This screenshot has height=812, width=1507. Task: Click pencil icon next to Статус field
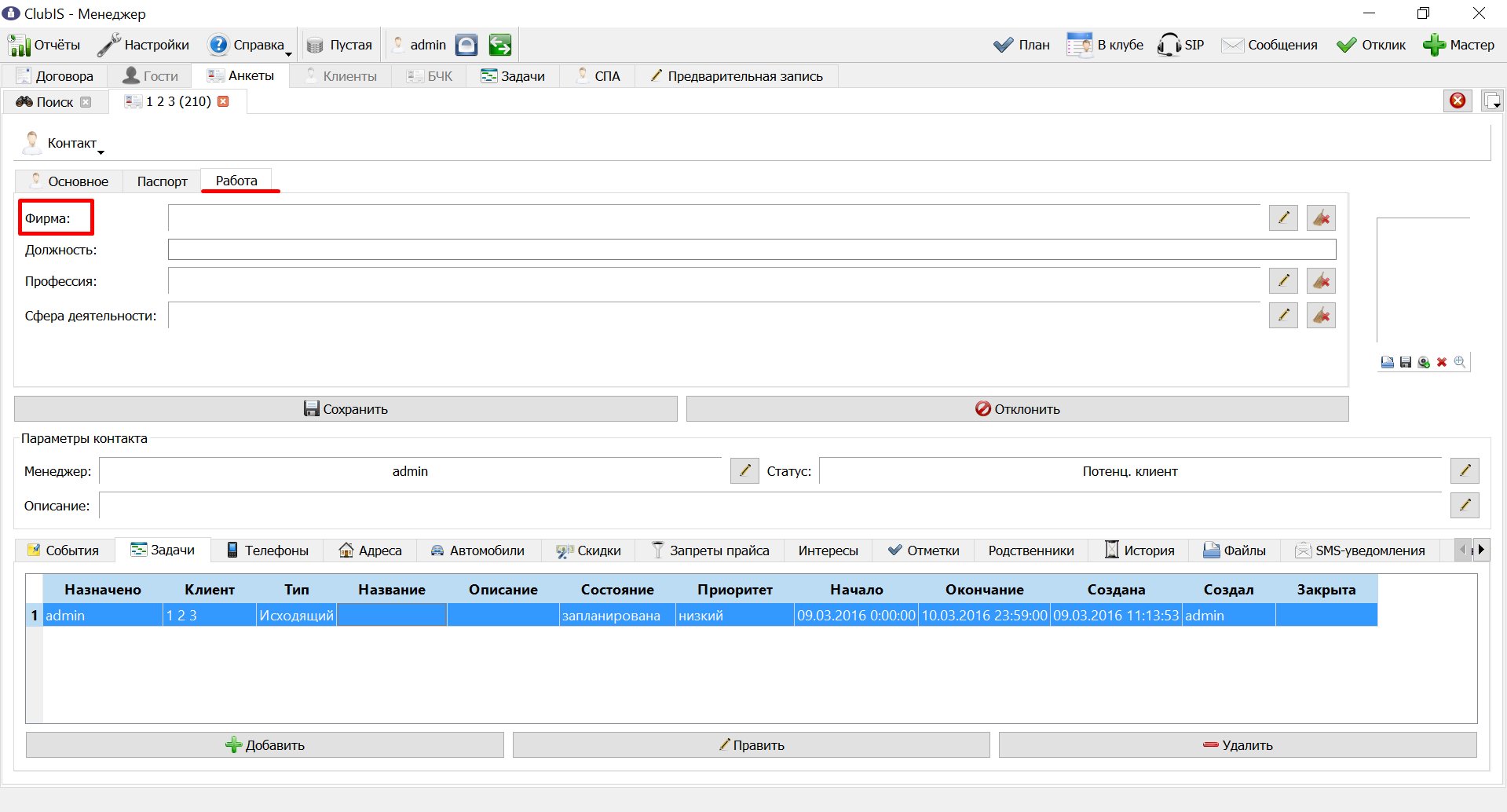1465,470
